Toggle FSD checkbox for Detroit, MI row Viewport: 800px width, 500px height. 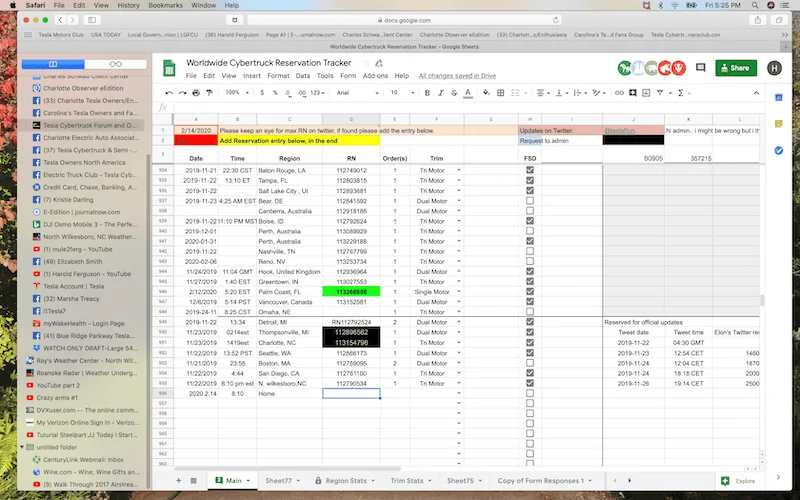tap(530, 322)
